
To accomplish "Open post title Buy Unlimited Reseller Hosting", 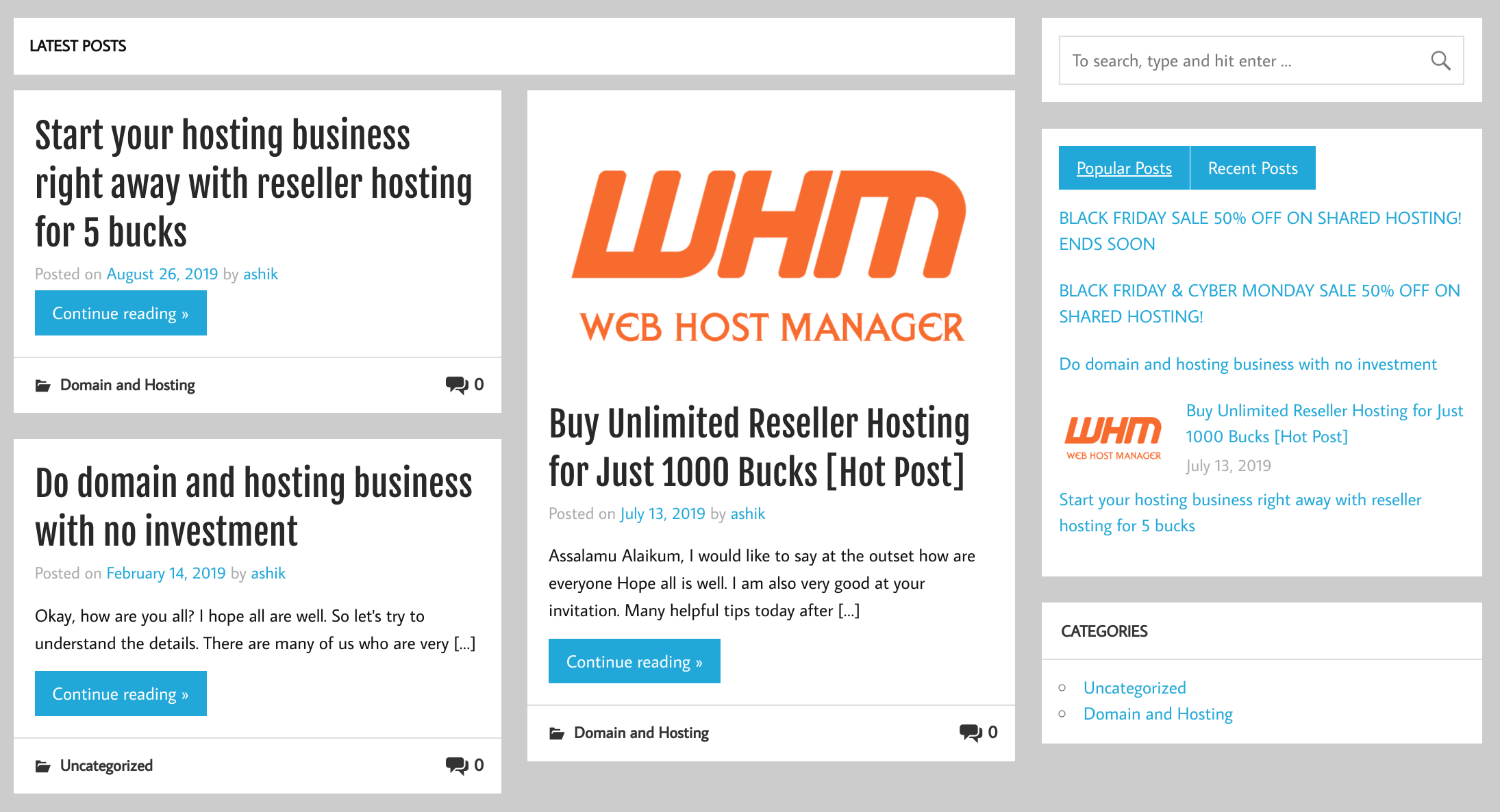I will tap(759, 448).
